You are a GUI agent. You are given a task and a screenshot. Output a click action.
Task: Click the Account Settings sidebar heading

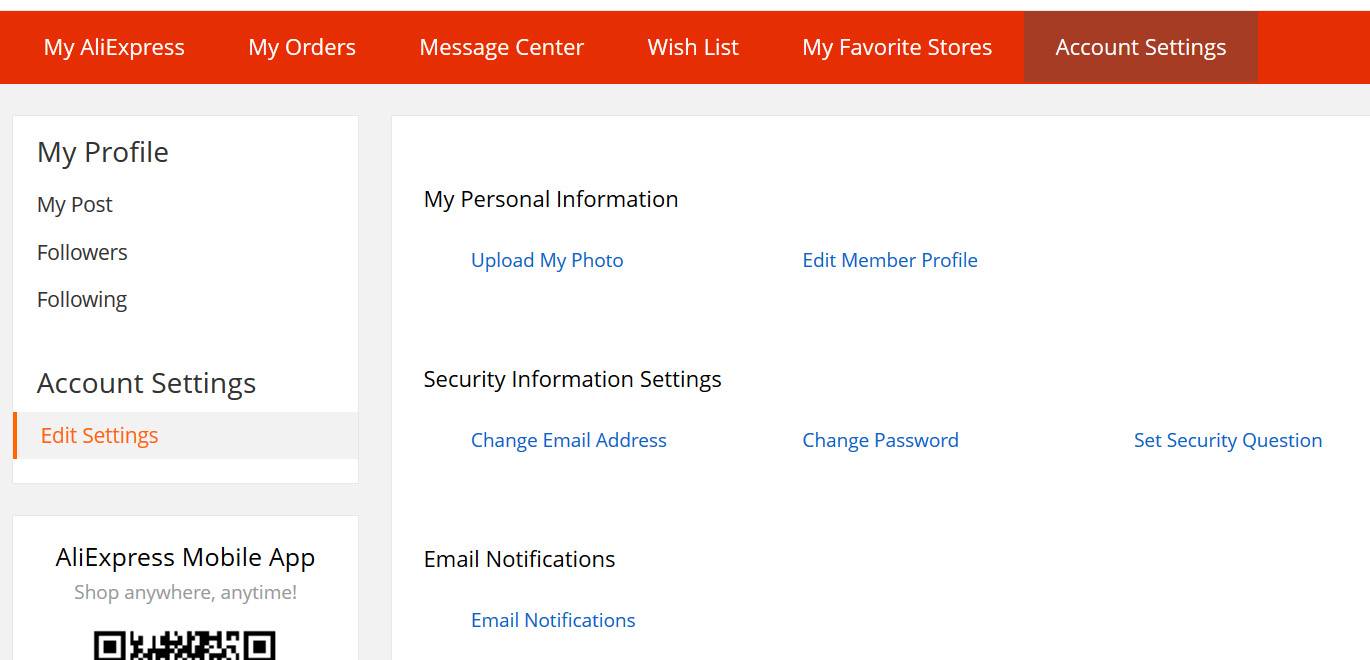(x=147, y=383)
